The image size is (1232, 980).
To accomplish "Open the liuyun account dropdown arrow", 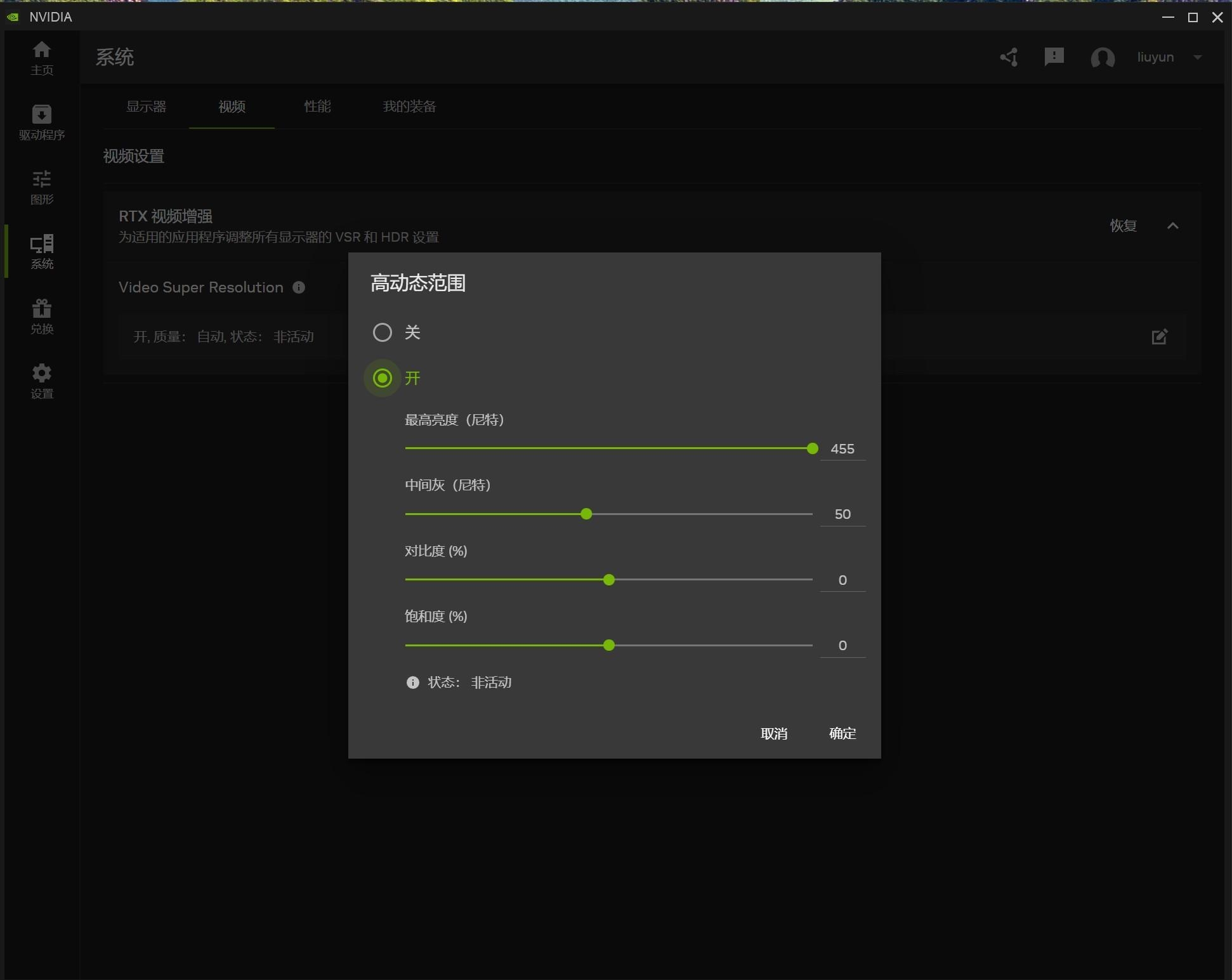I will point(1197,57).
